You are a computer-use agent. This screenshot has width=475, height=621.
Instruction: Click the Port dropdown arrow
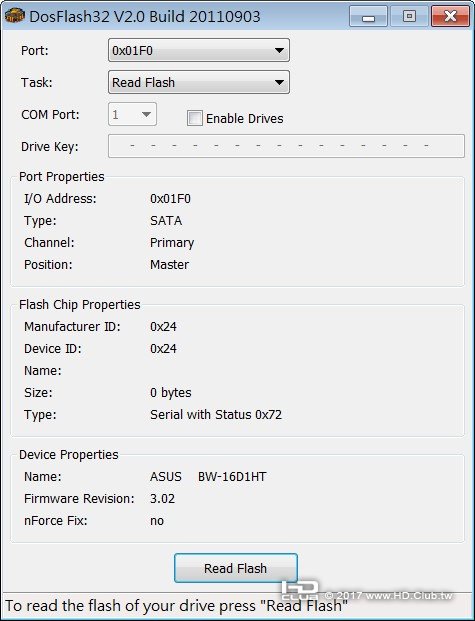[279, 51]
